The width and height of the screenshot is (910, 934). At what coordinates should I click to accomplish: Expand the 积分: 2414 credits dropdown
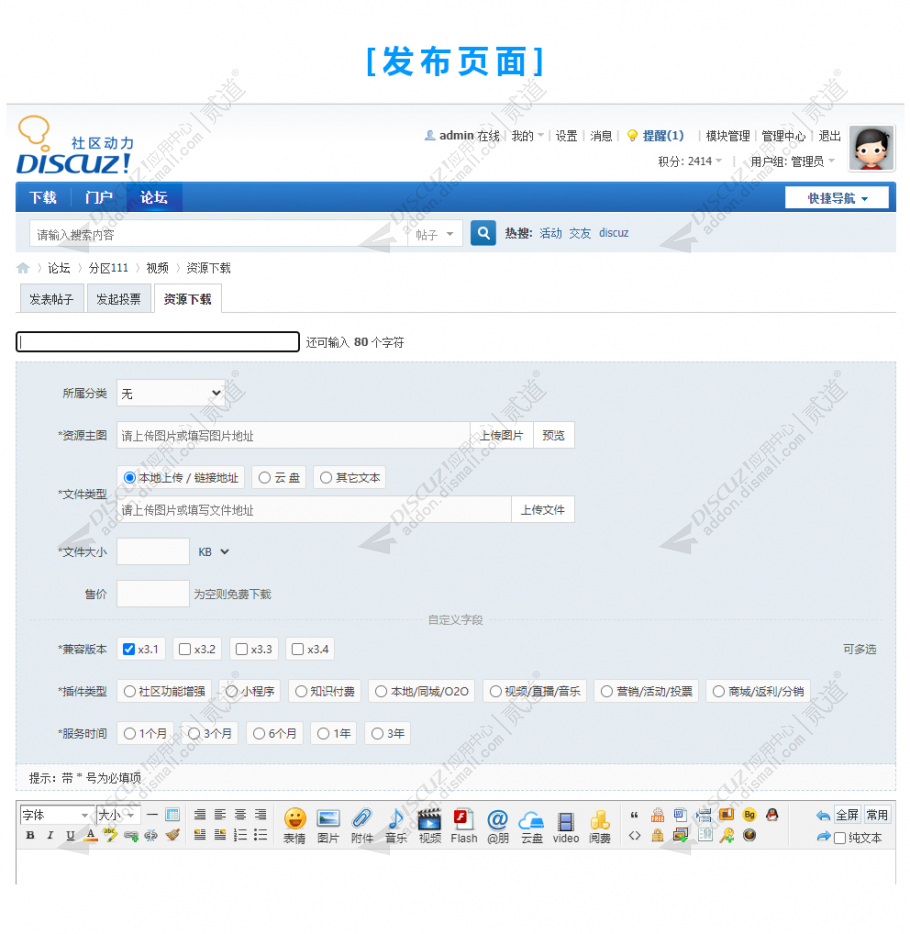point(690,161)
